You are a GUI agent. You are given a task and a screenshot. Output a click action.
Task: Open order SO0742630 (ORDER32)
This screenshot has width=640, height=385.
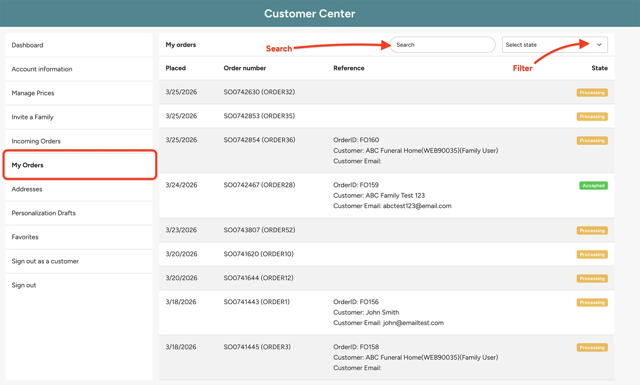(259, 92)
